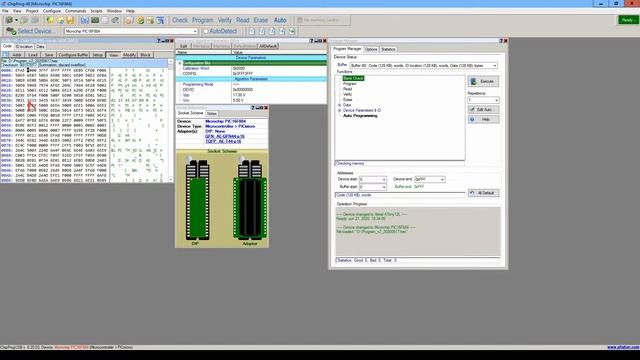The height and width of the screenshot is (360, 640).
Task: Click the Load button in buffer window
Action: coord(33,55)
